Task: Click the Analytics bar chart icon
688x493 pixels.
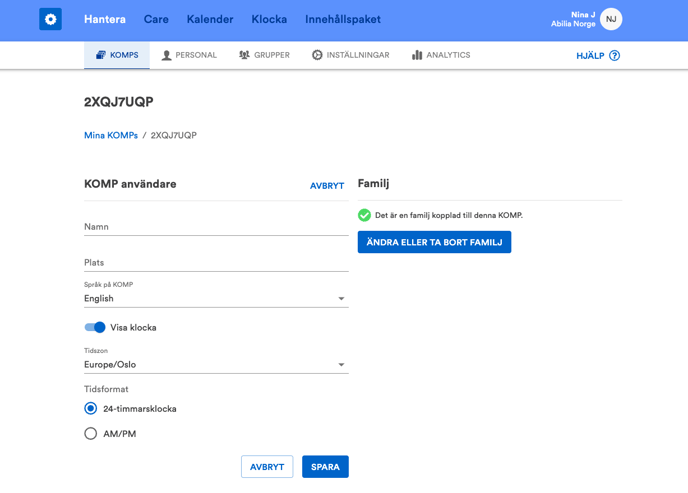Action: pyautogui.click(x=417, y=55)
